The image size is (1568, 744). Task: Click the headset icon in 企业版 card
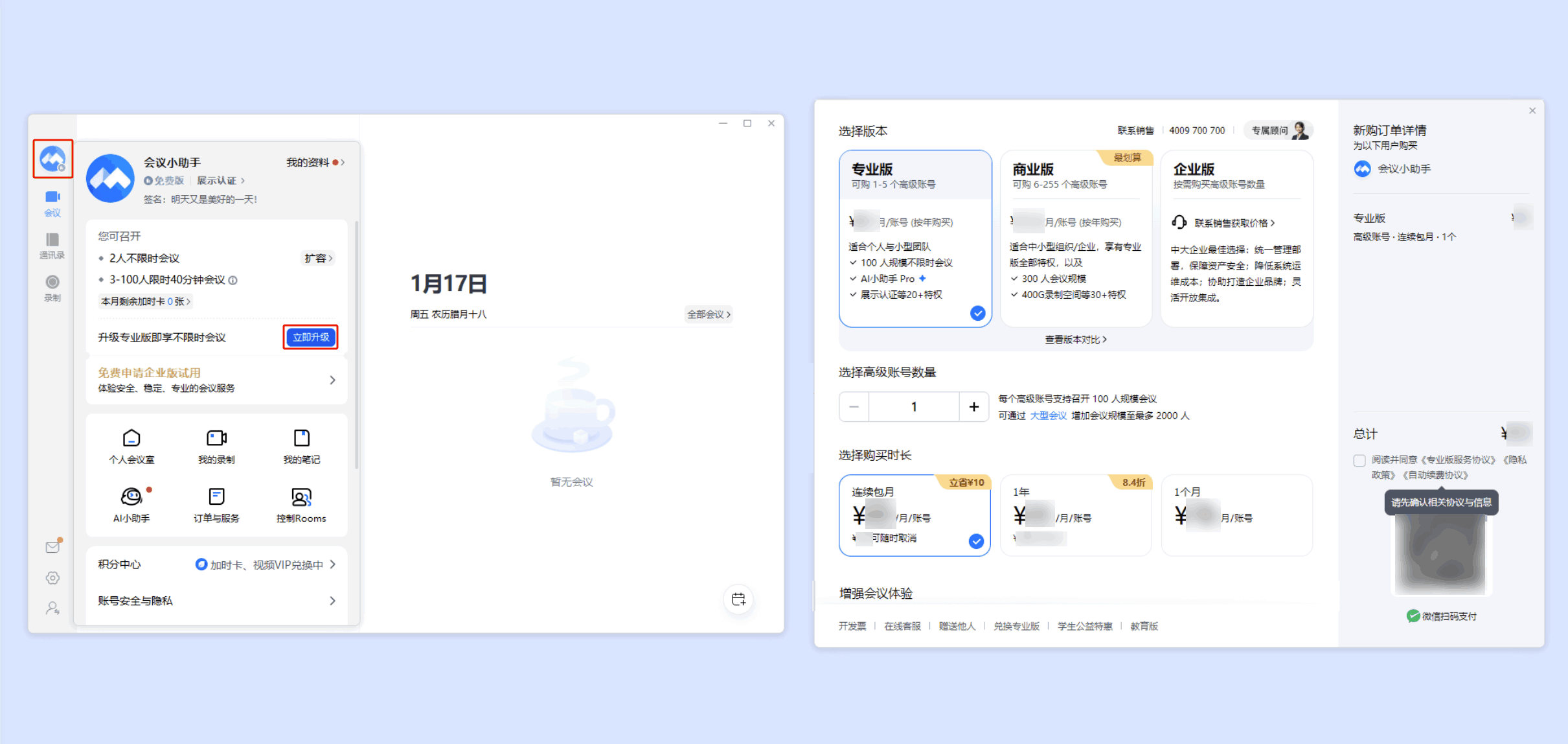click(x=1179, y=222)
